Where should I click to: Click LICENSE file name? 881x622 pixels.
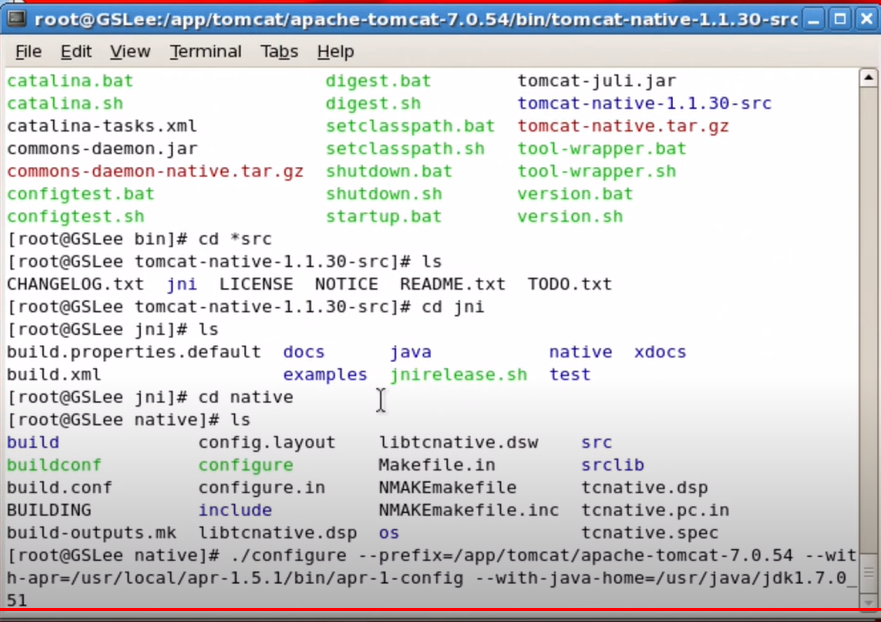256,284
